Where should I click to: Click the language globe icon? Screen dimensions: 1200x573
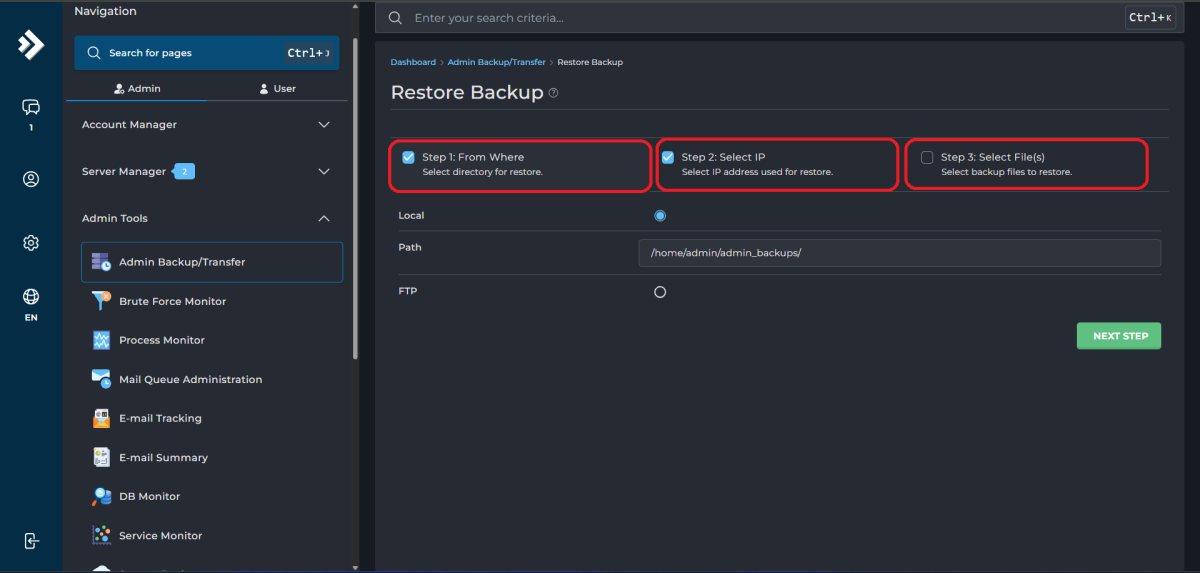(31, 297)
